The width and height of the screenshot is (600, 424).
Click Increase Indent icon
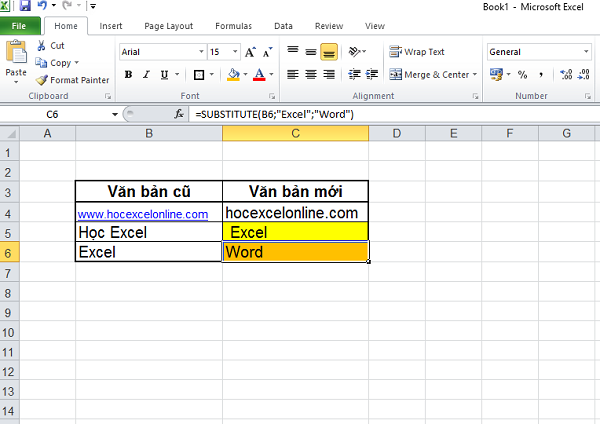372,74
